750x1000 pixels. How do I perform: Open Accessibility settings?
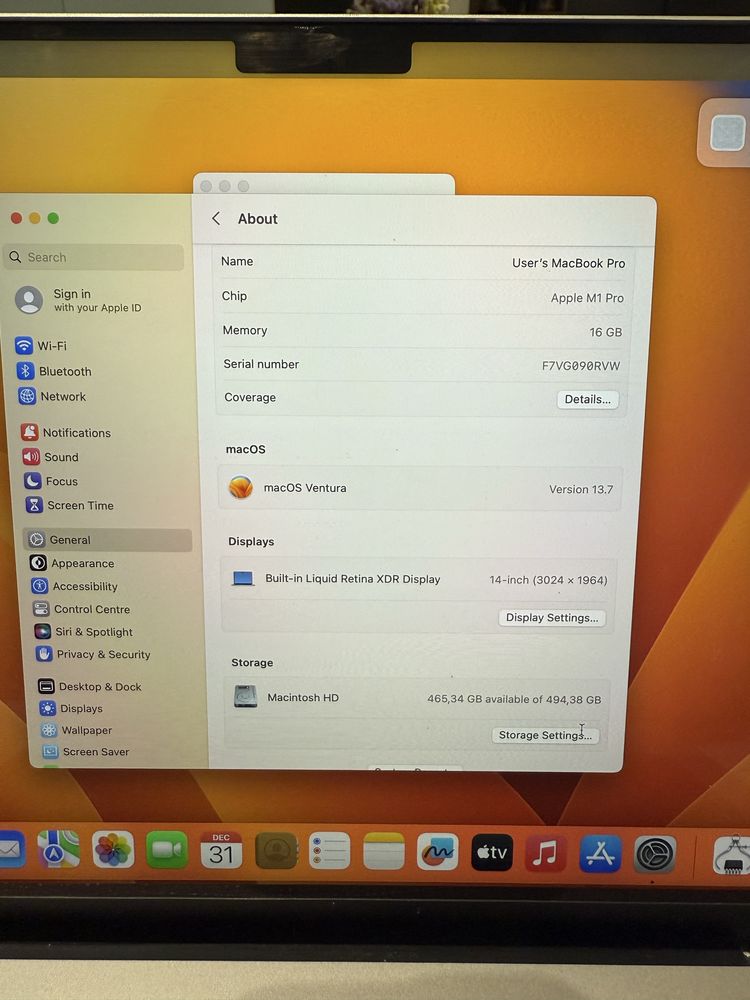[75, 586]
